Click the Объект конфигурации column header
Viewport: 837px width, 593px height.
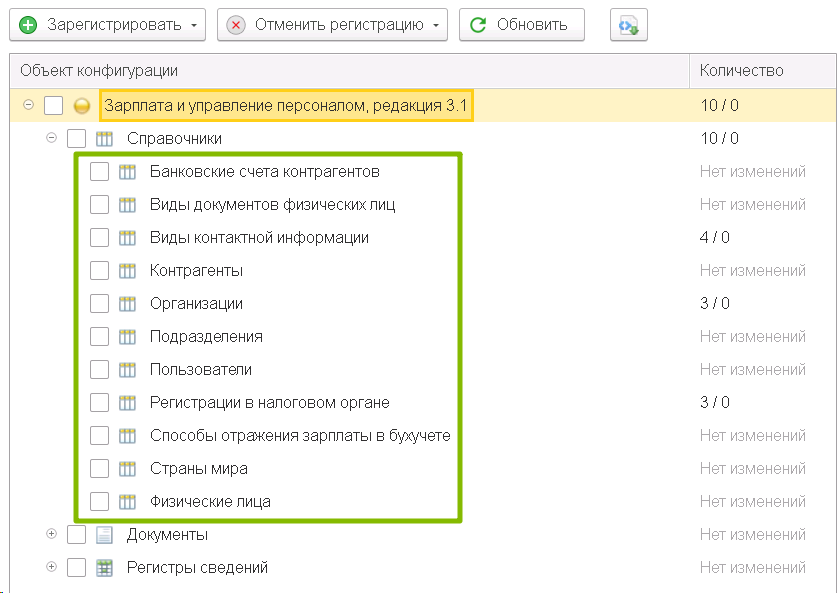[99, 70]
